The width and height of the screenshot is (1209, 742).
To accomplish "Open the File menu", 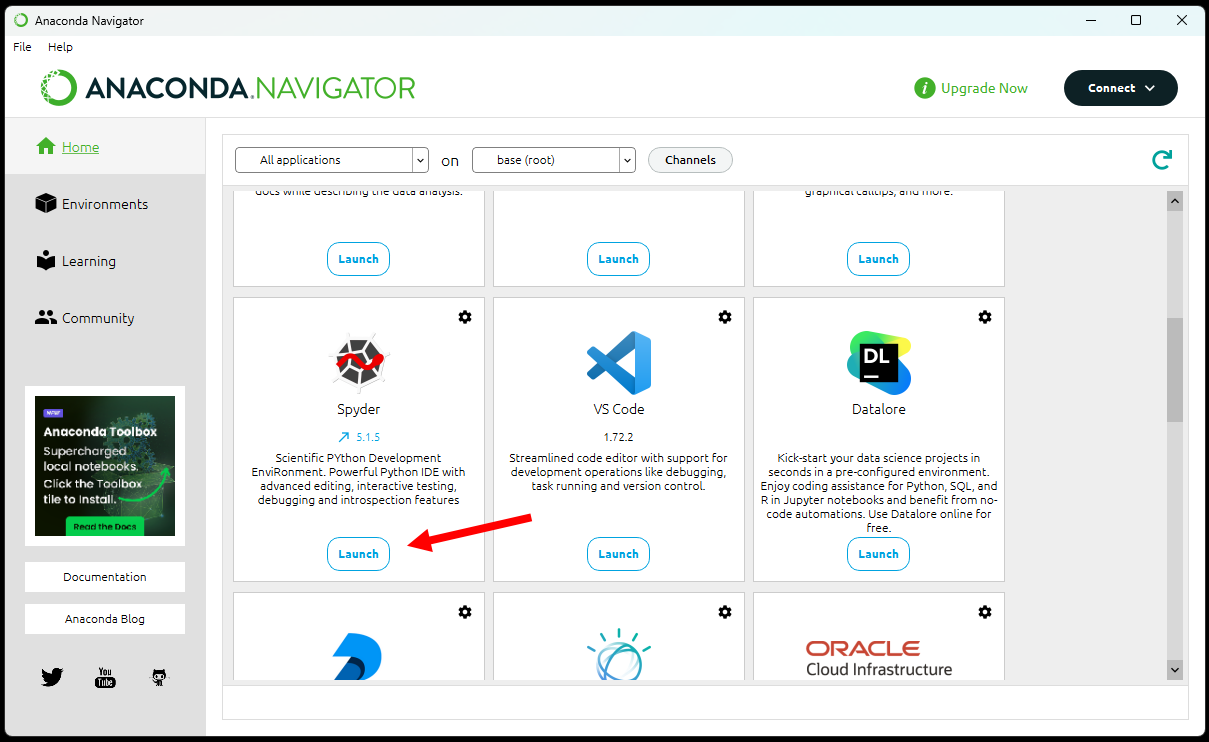I will point(22,47).
